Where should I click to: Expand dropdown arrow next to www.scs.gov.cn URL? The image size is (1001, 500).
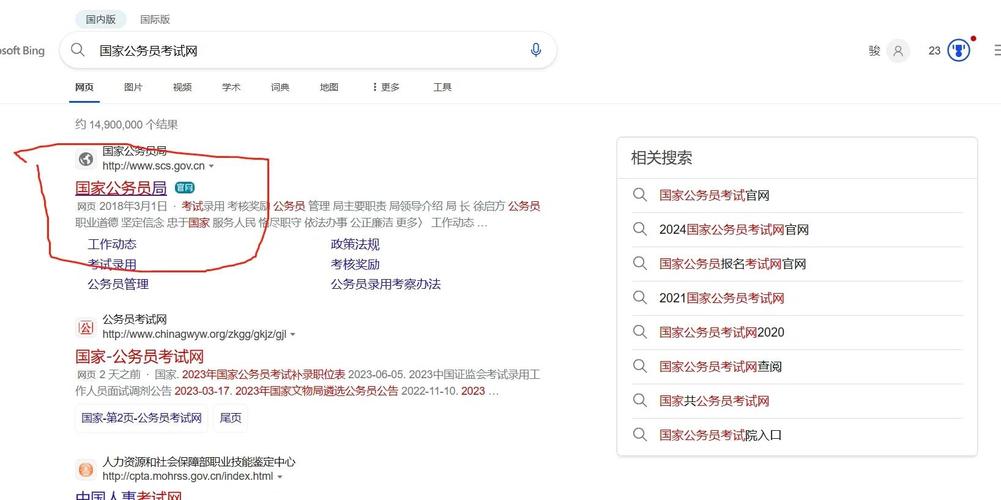pos(211,166)
